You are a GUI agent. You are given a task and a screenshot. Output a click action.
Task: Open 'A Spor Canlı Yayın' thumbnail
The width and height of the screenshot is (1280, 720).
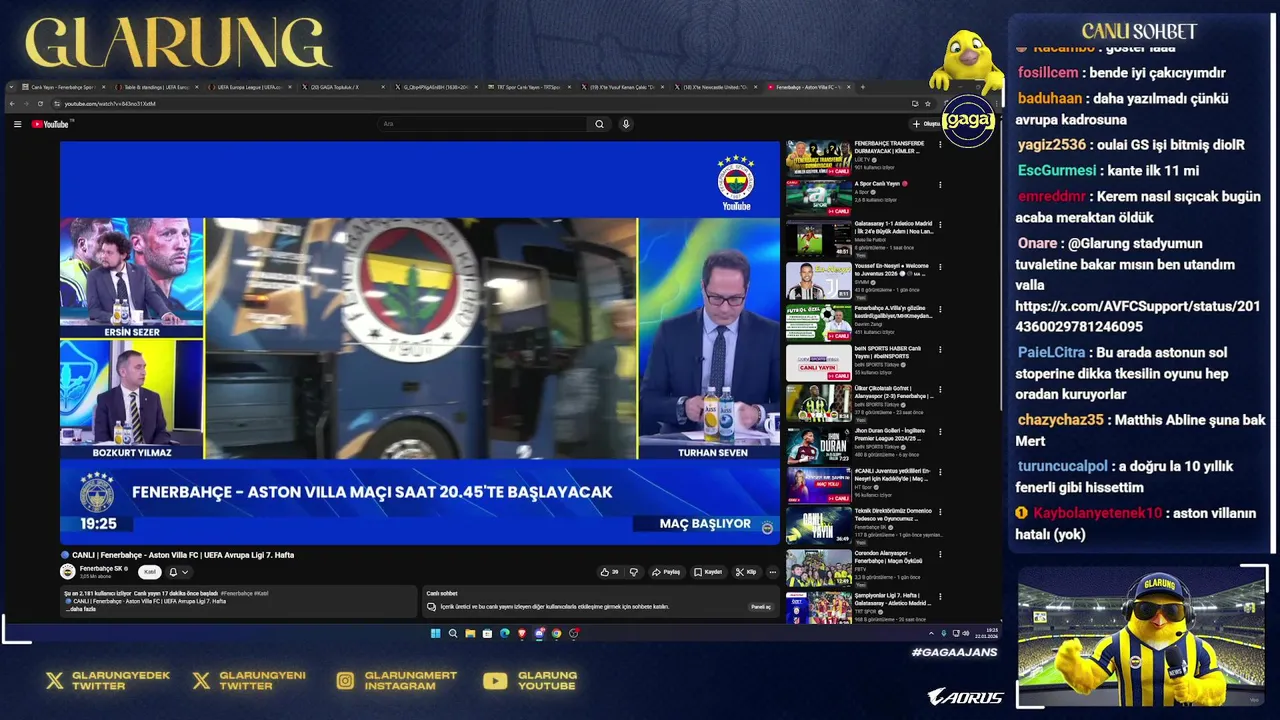[818, 198]
